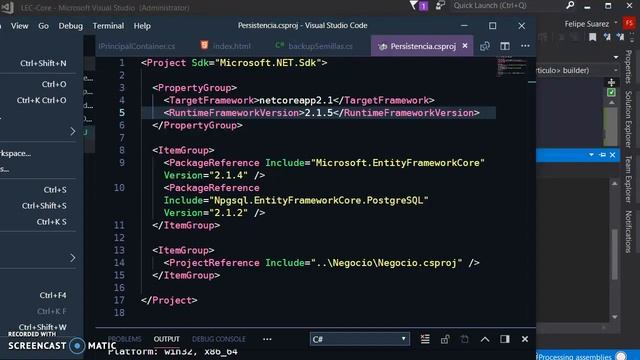Move the panel to the right side
This screenshot has width=640, height=360.
(x=504, y=339)
